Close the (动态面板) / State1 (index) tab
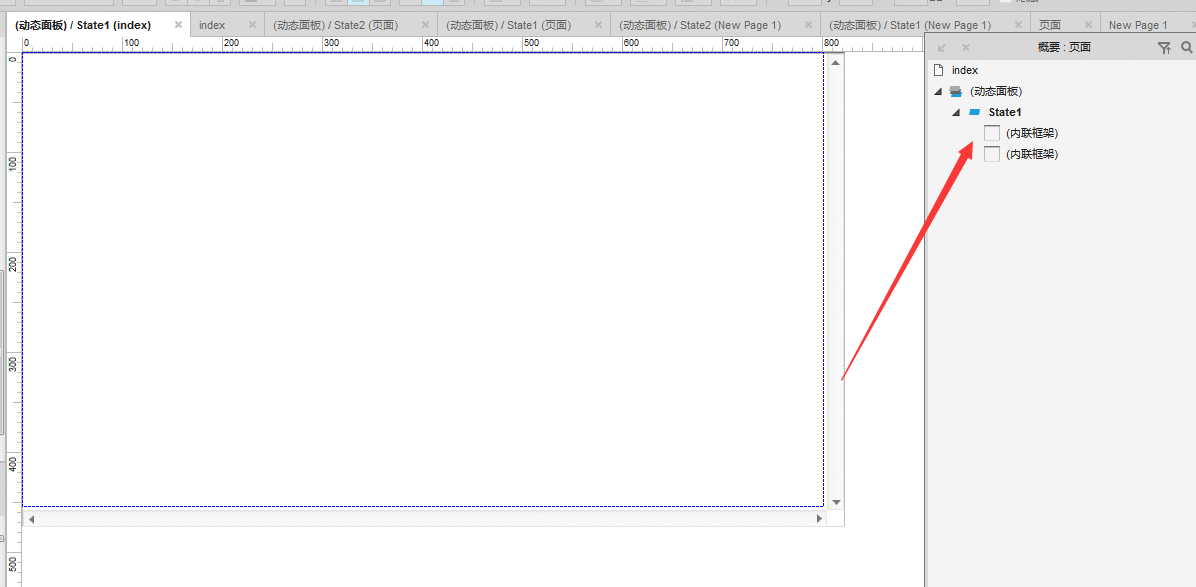The image size is (1196, 587). point(178,24)
